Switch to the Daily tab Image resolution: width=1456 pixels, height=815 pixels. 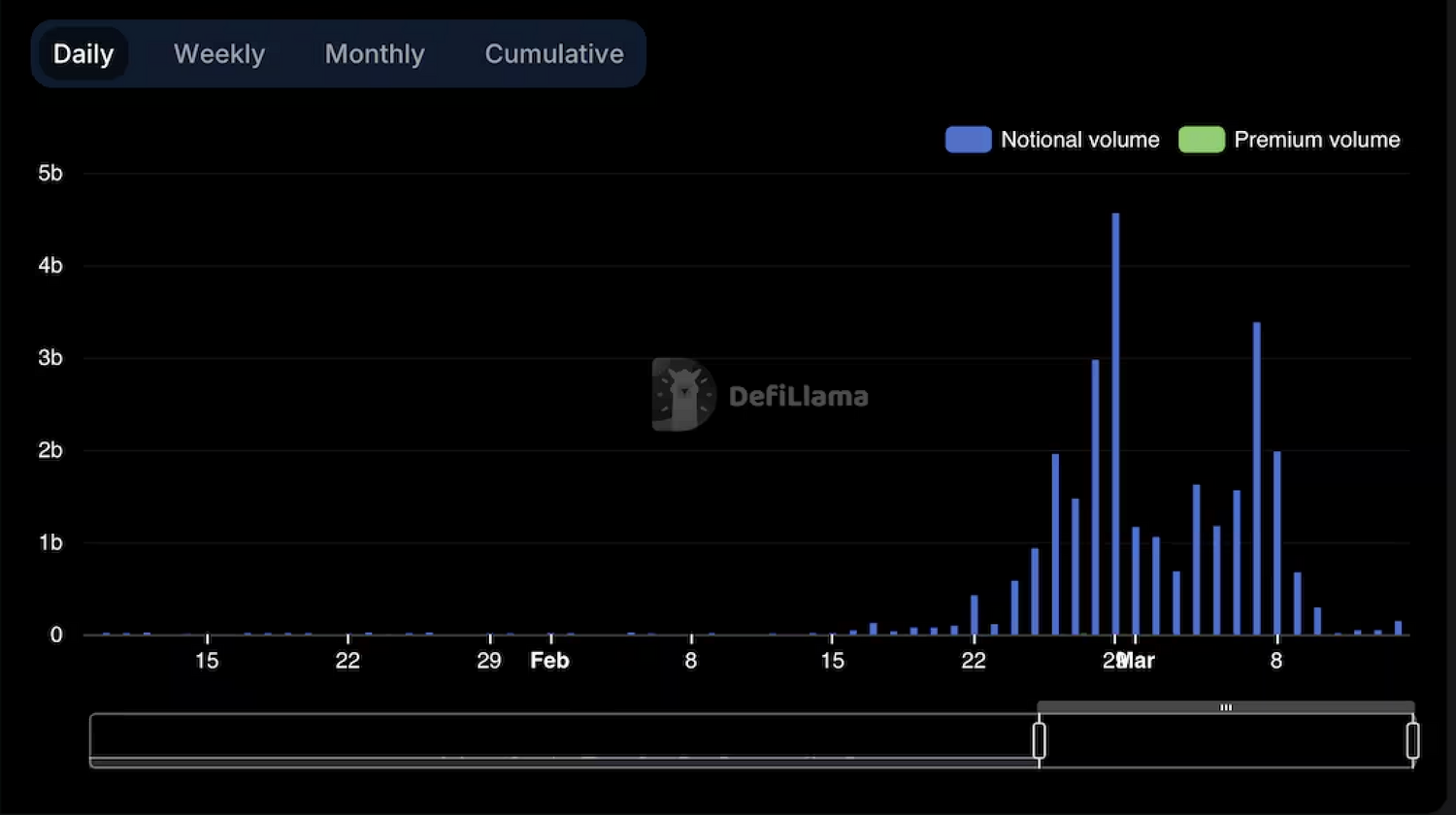[x=83, y=54]
